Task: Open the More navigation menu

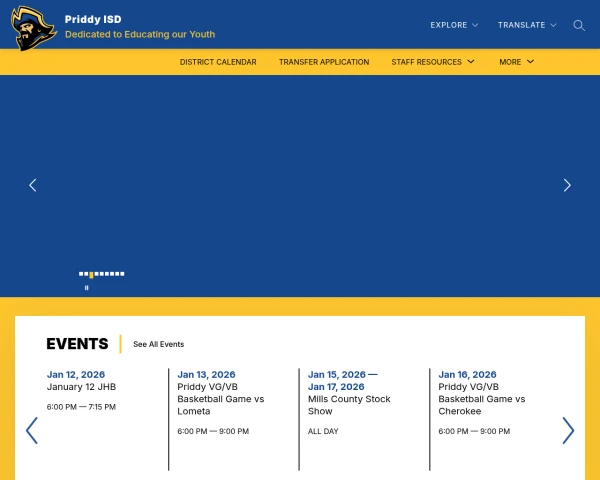Action: 516,62
